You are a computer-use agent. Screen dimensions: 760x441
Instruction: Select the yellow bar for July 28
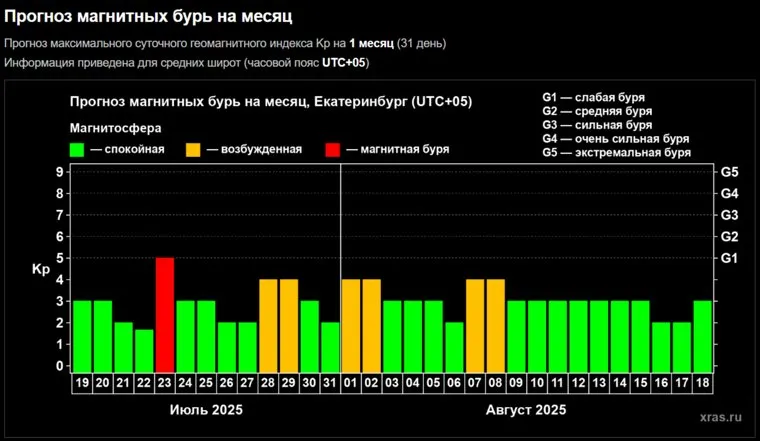point(268,324)
